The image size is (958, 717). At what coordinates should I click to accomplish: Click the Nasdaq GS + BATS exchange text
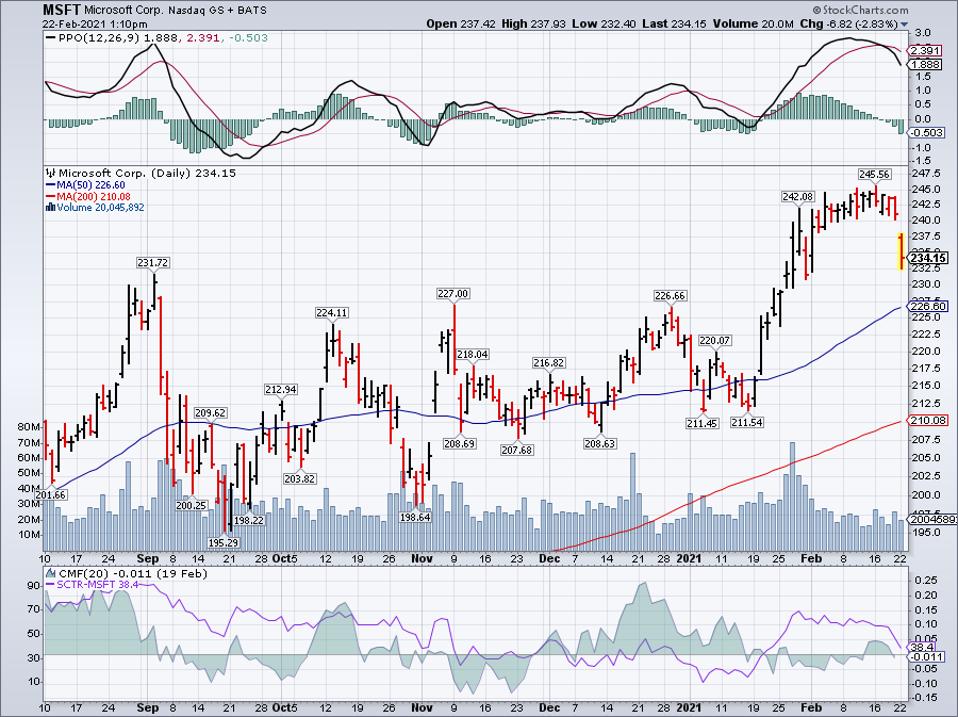(x=219, y=10)
